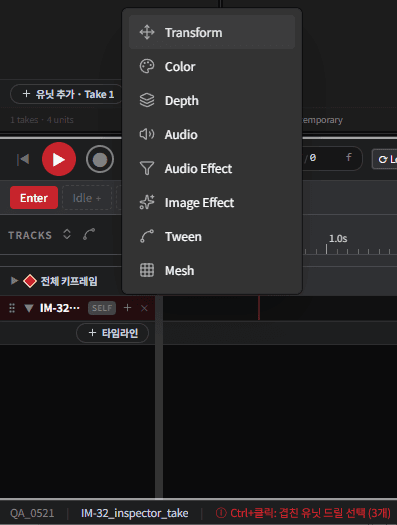Click the Color palette icon
This screenshot has width=397, height=525.
coord(147,67)
